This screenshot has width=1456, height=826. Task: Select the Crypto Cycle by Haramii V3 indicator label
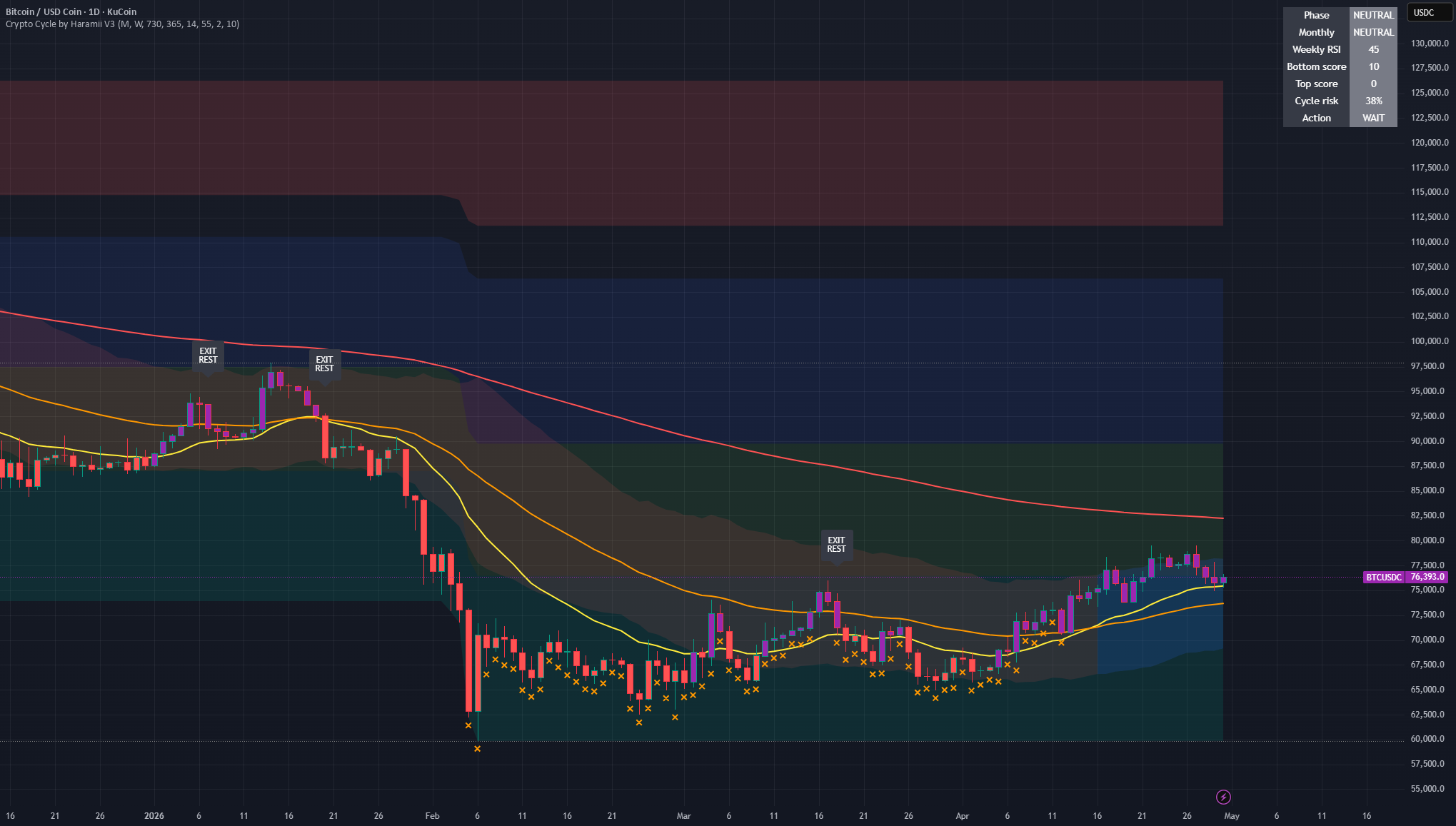pyautogui.click(x=122, y=24)
